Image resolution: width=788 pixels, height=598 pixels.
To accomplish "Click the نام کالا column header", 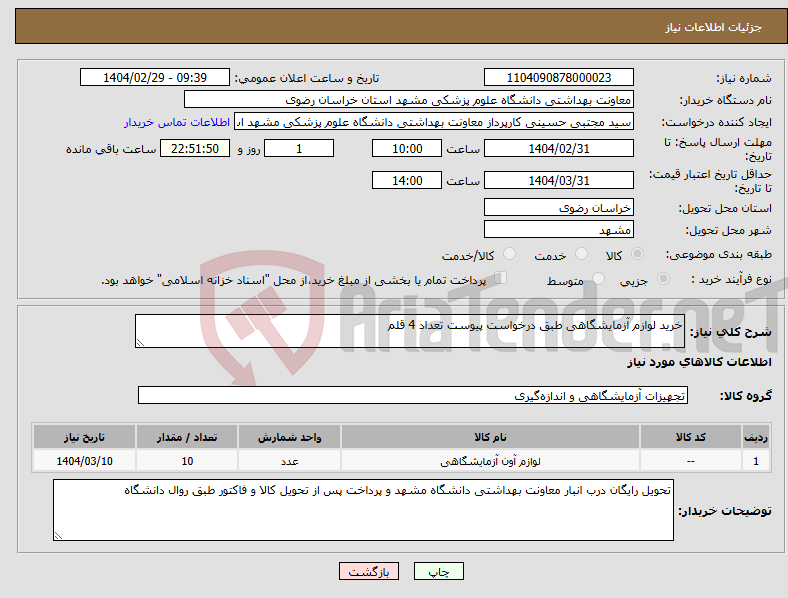I will (490, 437).
